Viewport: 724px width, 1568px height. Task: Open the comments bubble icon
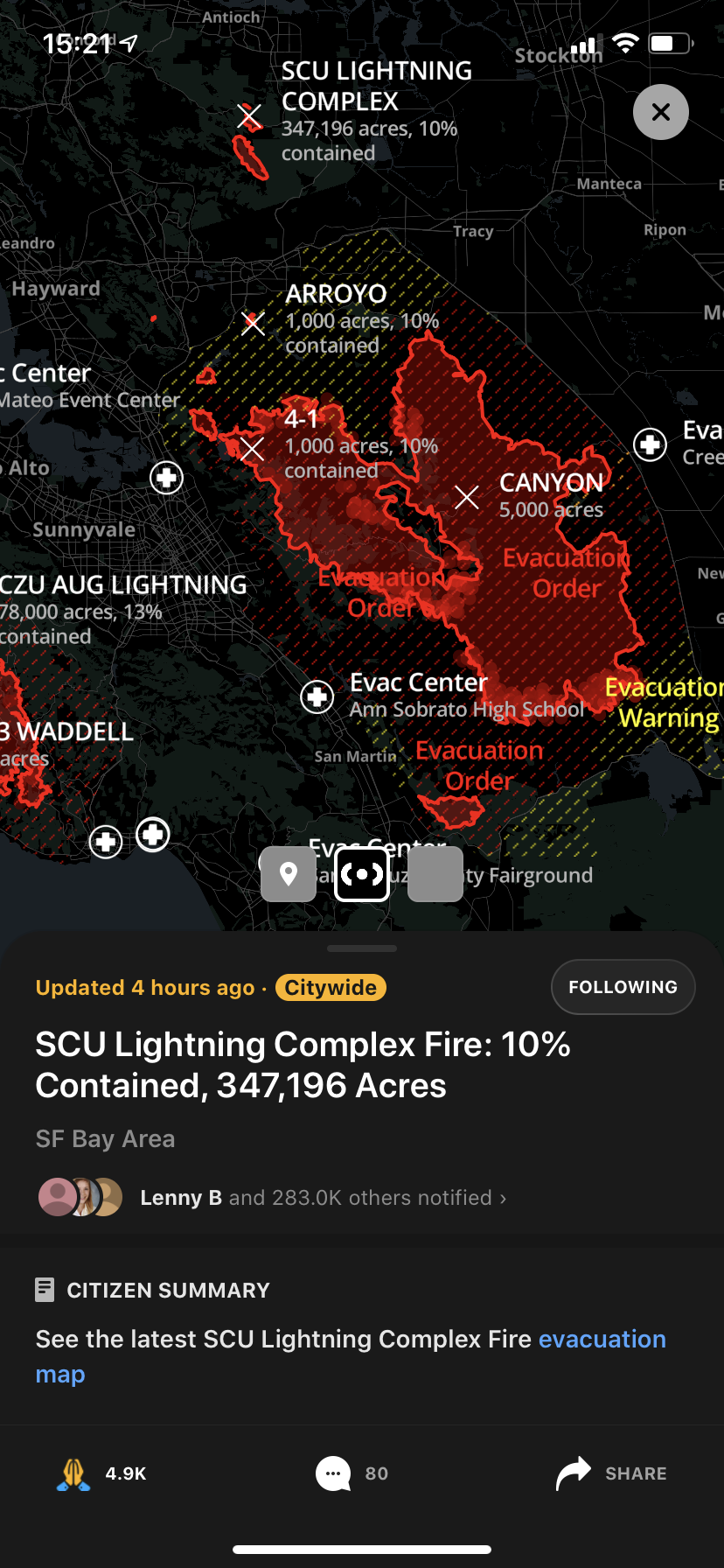click(333, 1473)
